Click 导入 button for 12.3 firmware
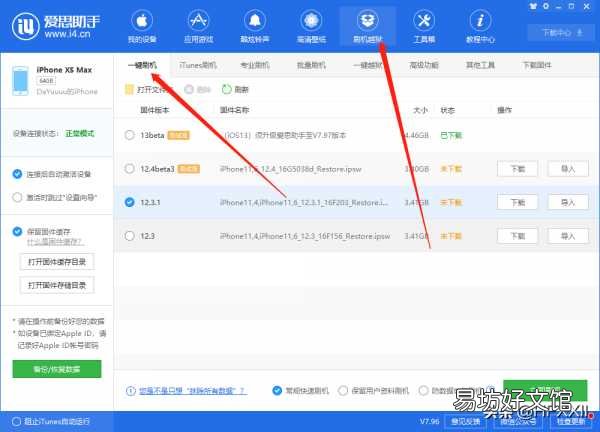 (568, 236)
